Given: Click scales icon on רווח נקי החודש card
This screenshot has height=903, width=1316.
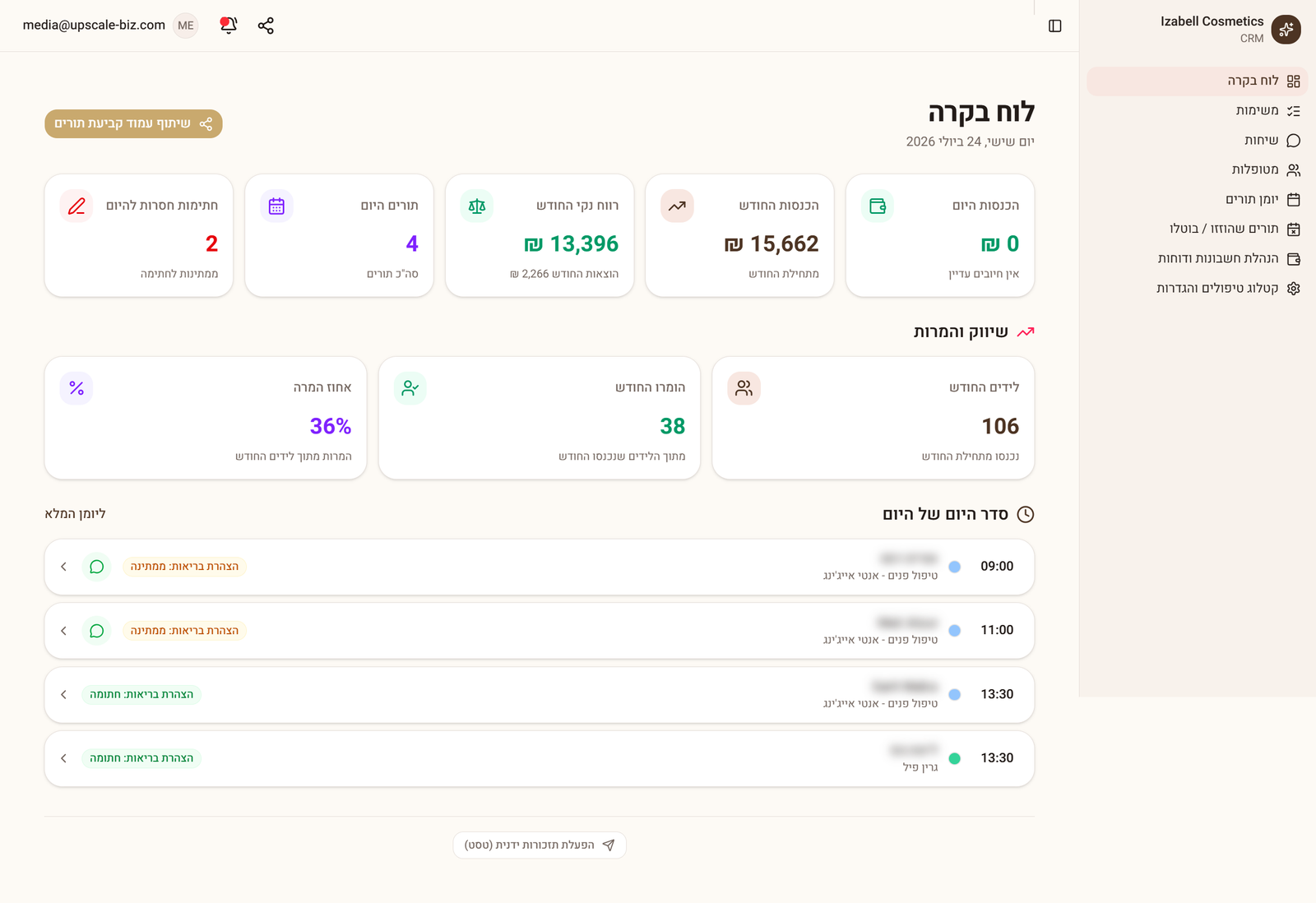Looking at the screenshot, I should tap(477, 206).
